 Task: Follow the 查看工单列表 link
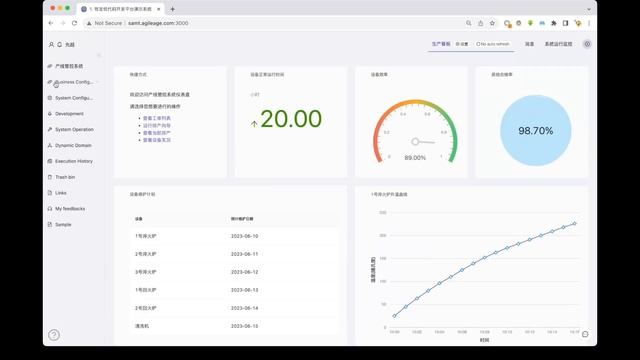[x=157, y=118]
